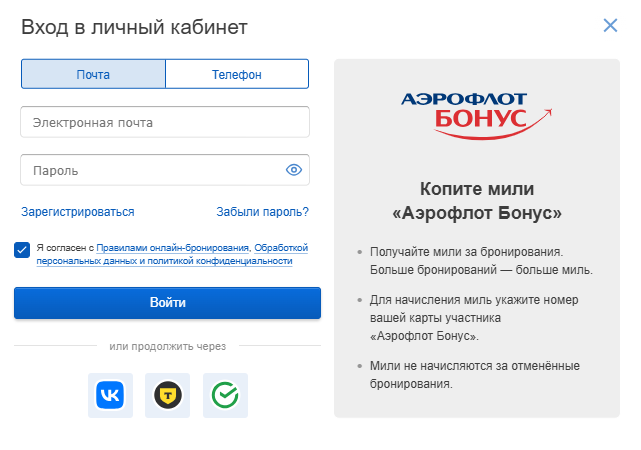
Task: Close the login dialog with the X
Action: [610, 25]
